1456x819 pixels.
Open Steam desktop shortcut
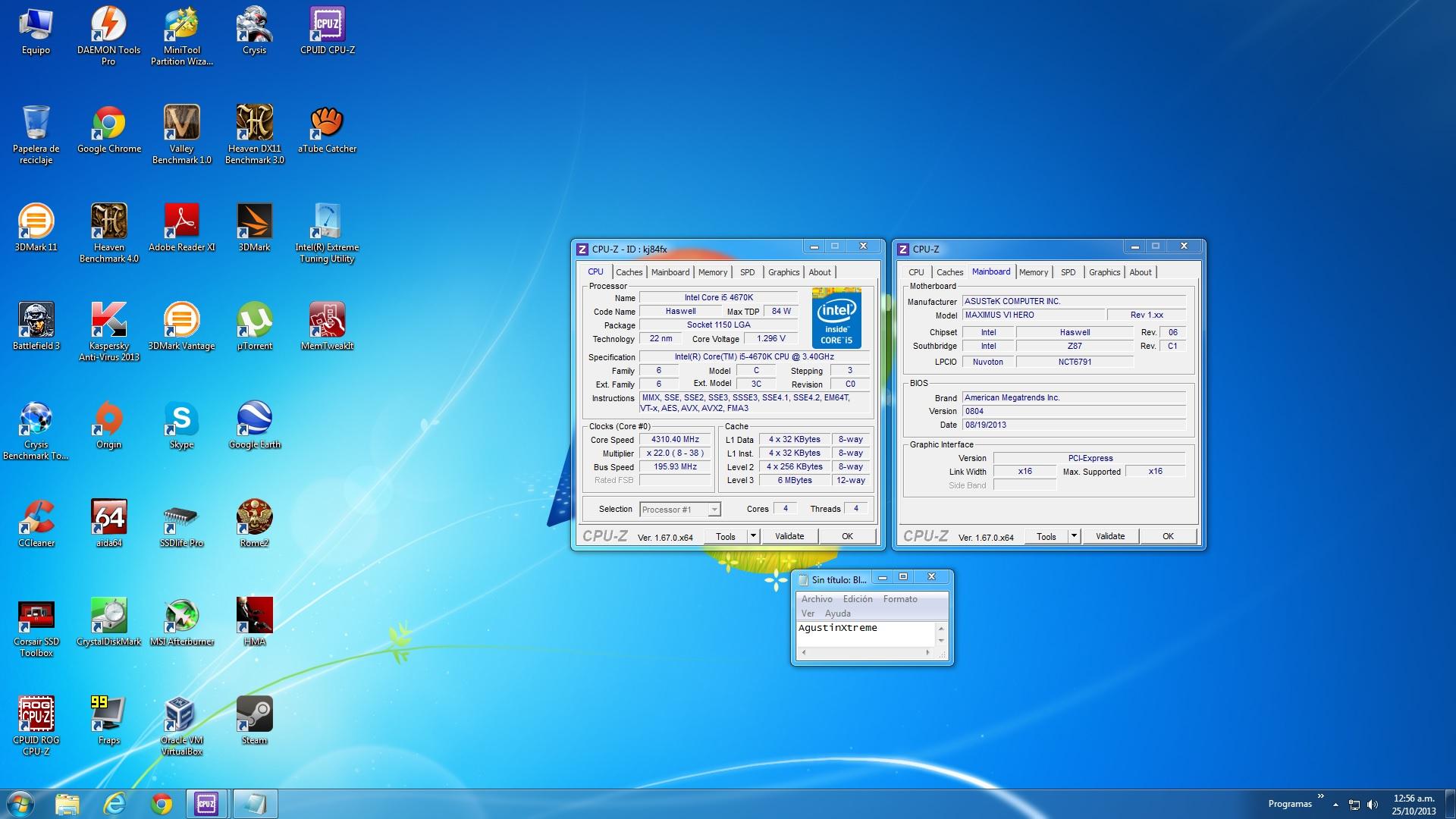[x=254, y=722]
